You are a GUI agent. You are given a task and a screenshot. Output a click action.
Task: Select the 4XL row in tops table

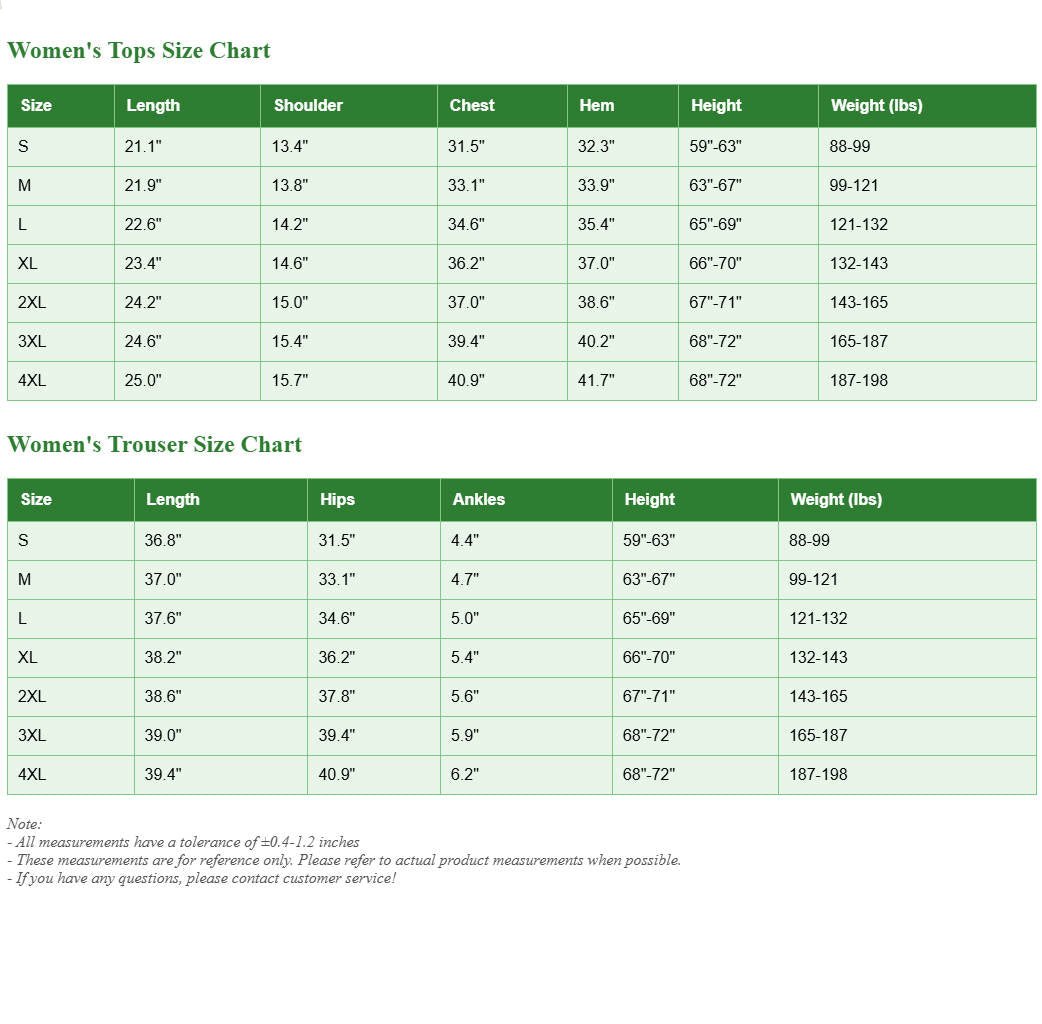[x=32, y=380]
